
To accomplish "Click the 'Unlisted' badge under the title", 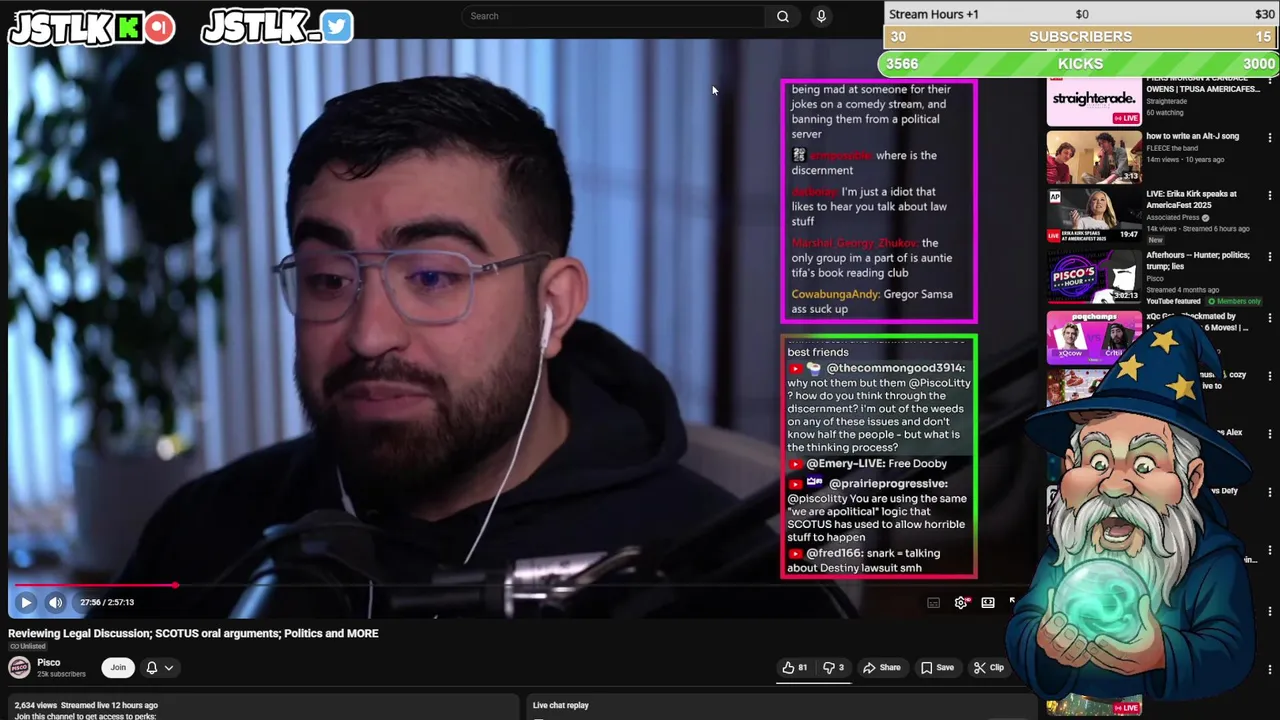I will click(x=28, y=646).
